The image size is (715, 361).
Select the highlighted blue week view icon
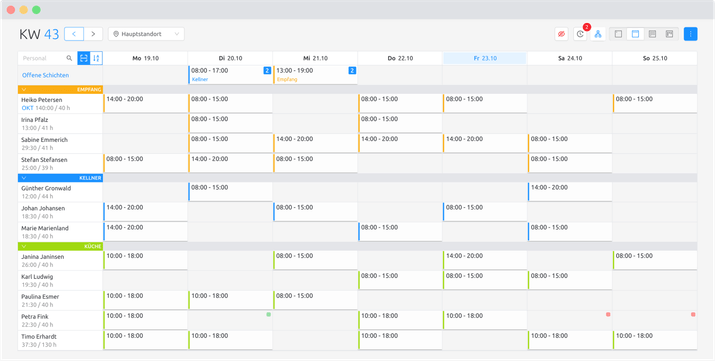(x=635, y=34)
